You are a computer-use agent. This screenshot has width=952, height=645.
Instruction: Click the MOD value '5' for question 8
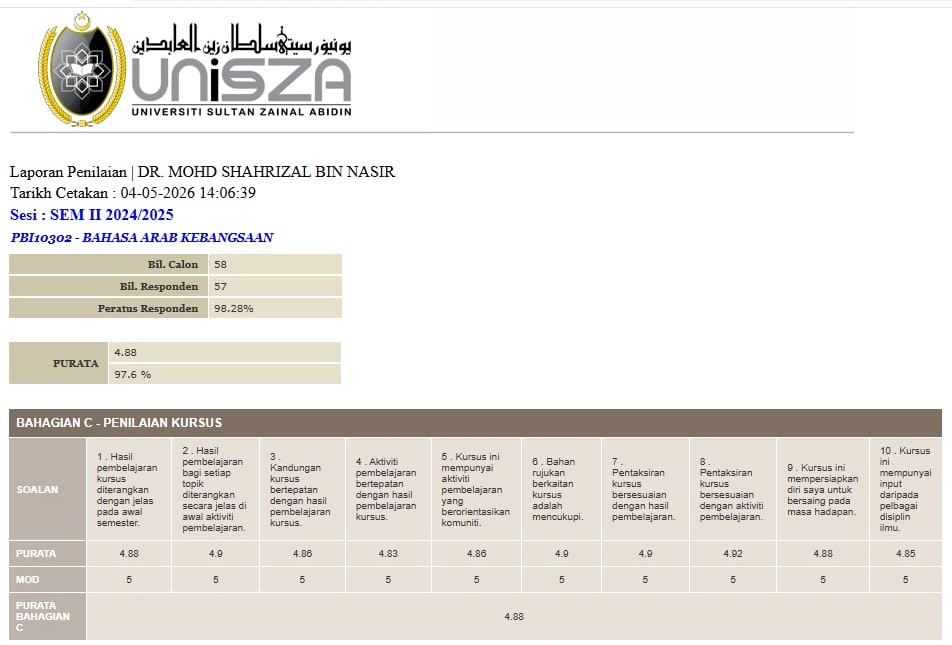[x=733, y=580]
